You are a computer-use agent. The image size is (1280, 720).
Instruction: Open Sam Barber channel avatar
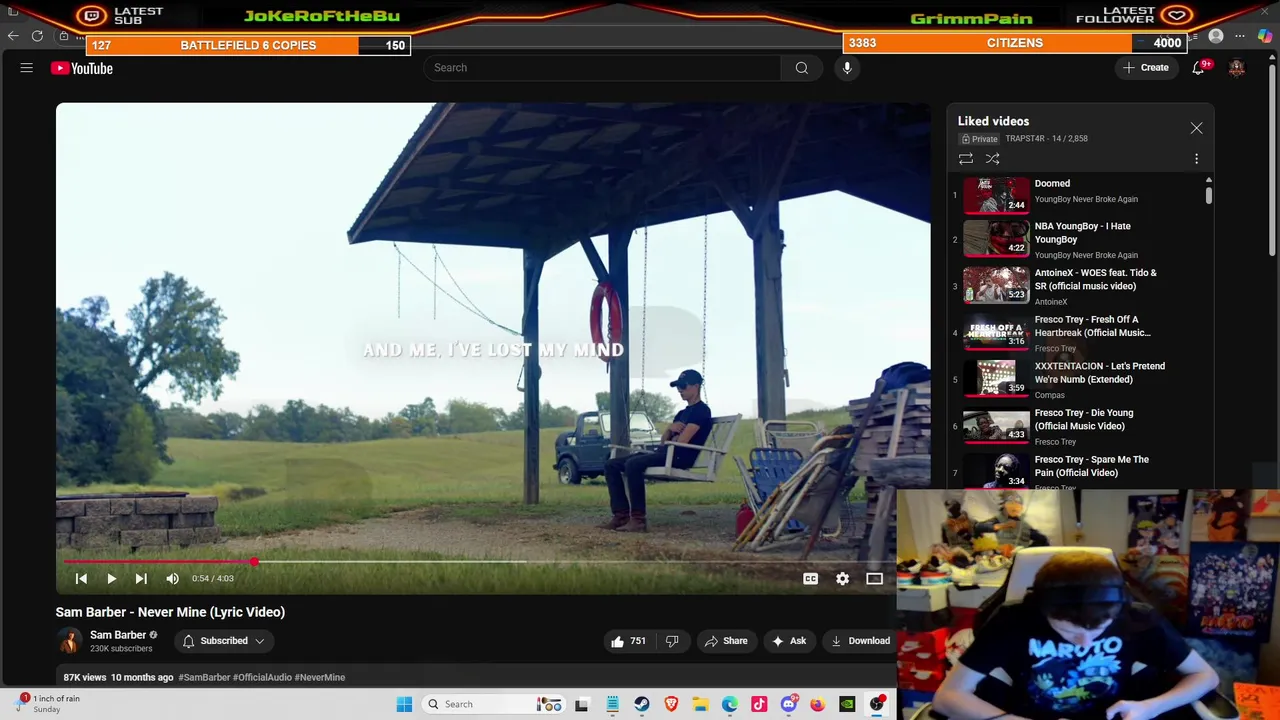click(x=69, y=641)
